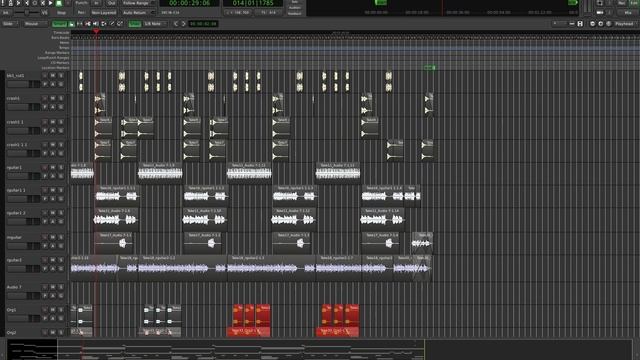
Task: Zoom in with the editor zoom-in icon
Action: pyautogui.click(x=600, y=24)
